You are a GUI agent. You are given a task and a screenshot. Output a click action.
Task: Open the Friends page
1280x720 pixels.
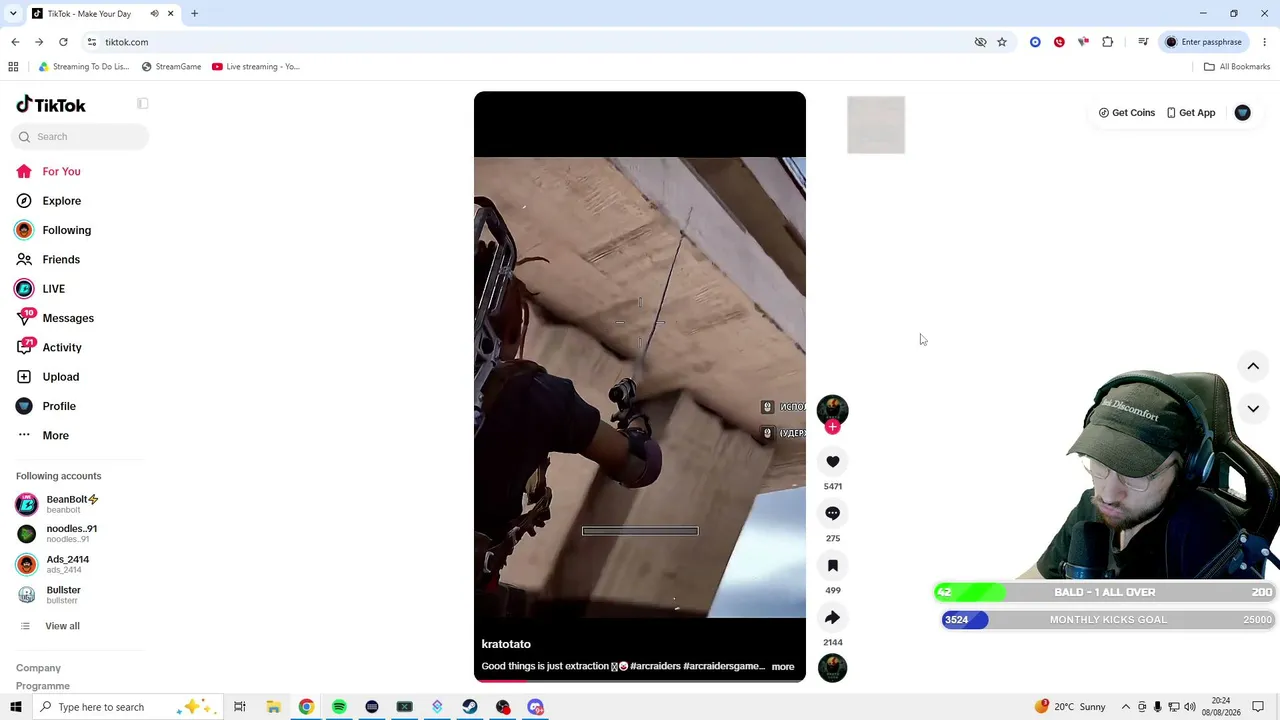pyautogui.click(x=61, y=259)
